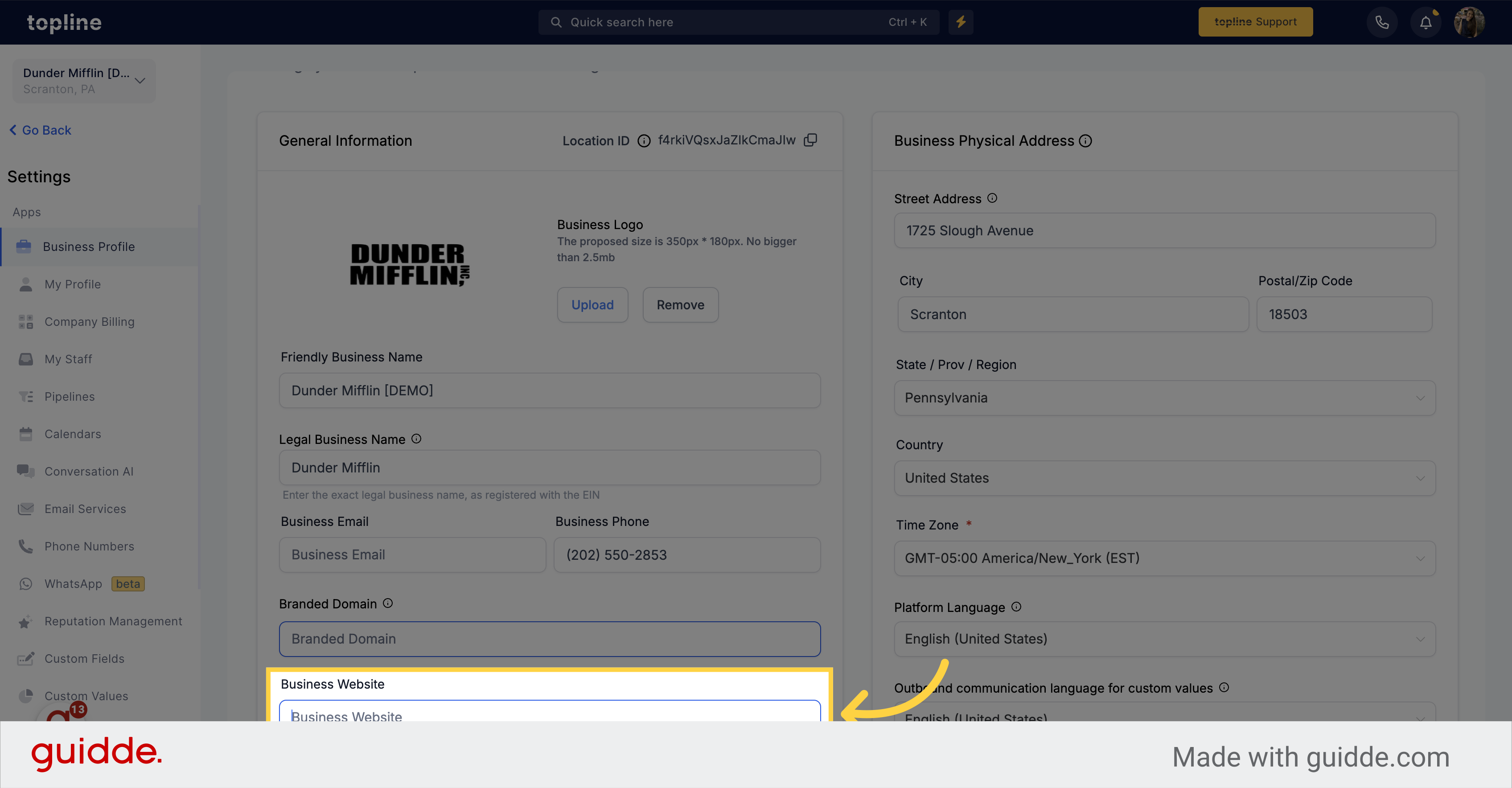Image resolution: width=1512 pixels, height=788 pixels.
Task: Click the Business Profile briefcase icon
Action: pyautogui.click(x=24, y=246)
